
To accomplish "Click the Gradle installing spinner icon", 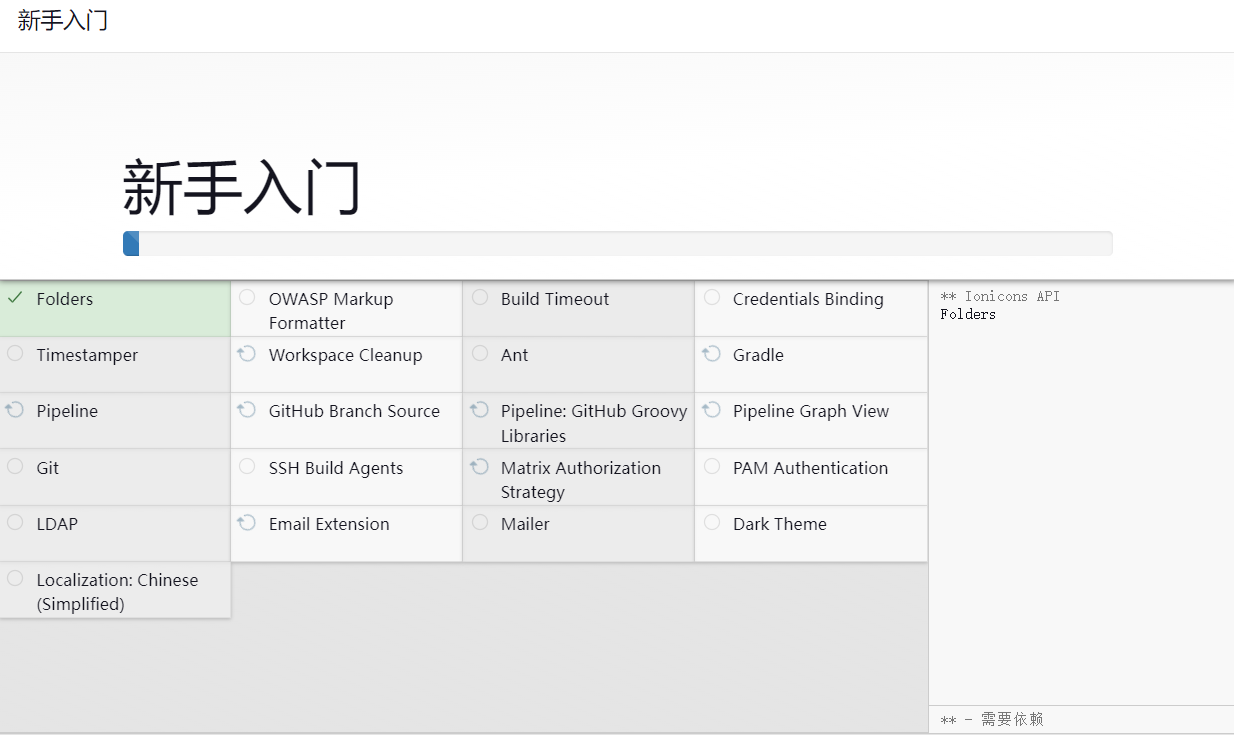I will [x=711, y=354].
